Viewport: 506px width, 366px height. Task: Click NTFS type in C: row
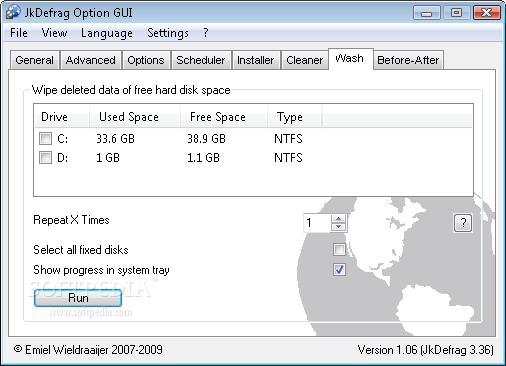click(288, 138)
